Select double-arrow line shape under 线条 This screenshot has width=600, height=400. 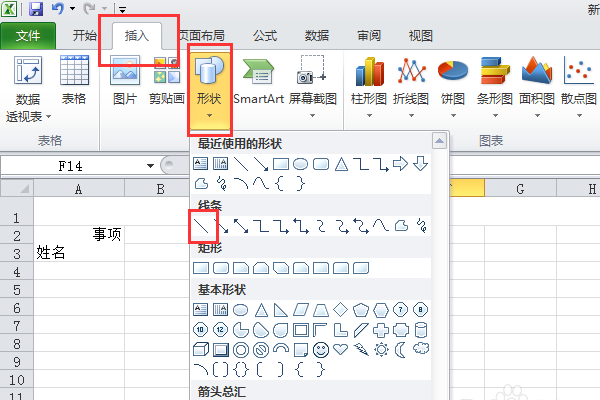(x=241, y=225)
